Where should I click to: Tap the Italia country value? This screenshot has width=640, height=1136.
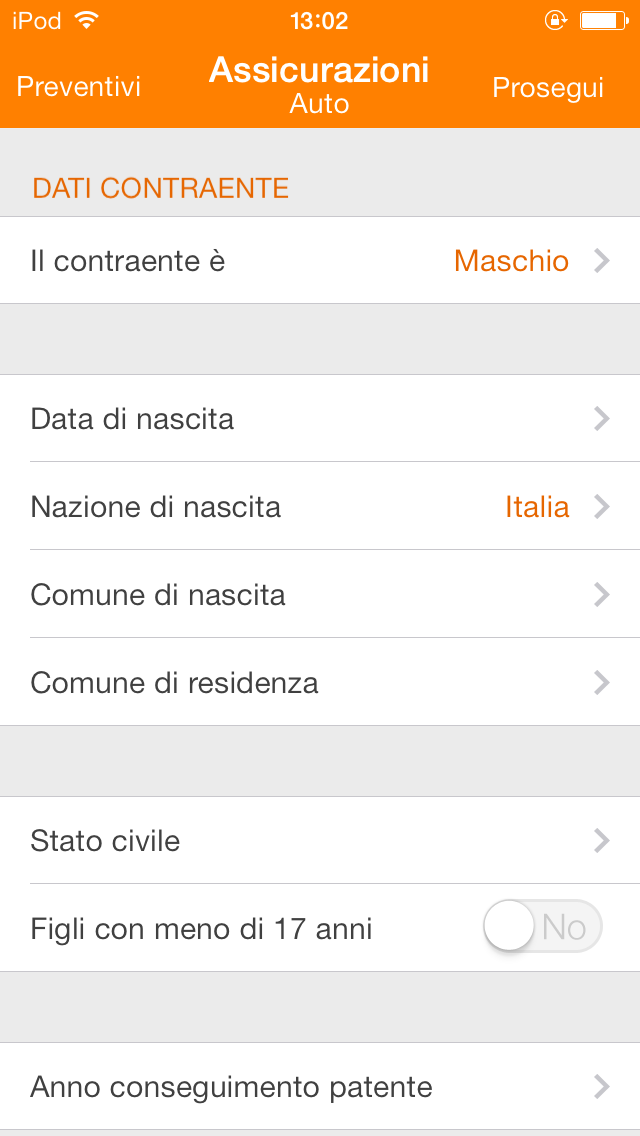(x=537, y=507)
